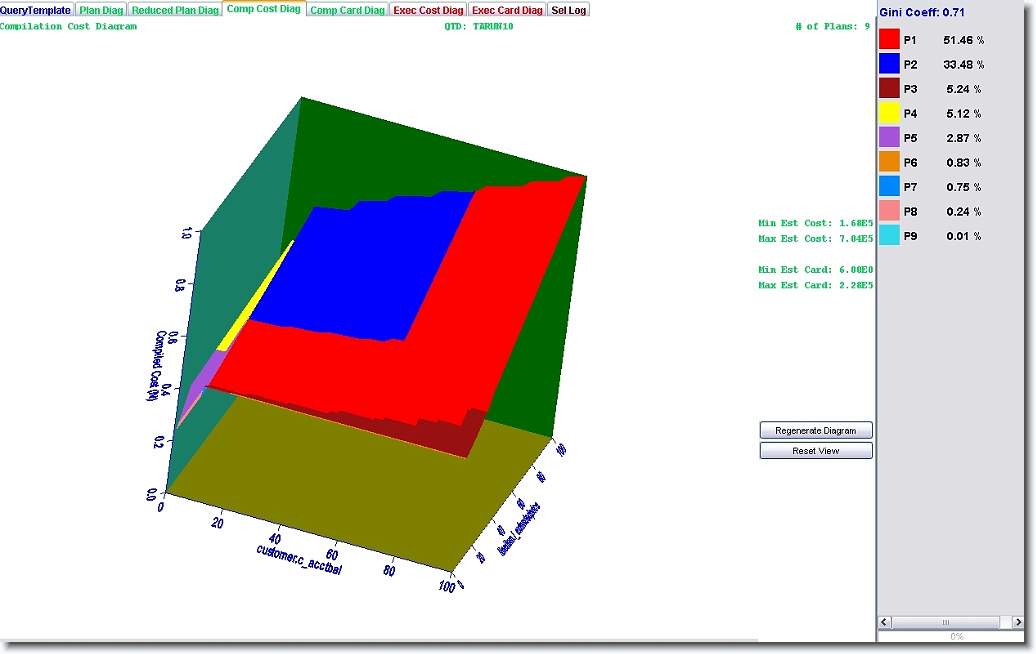Select the blue P2 plan swatch
Viewport: 1036px width, 654px height.
[x=889, y=64]
